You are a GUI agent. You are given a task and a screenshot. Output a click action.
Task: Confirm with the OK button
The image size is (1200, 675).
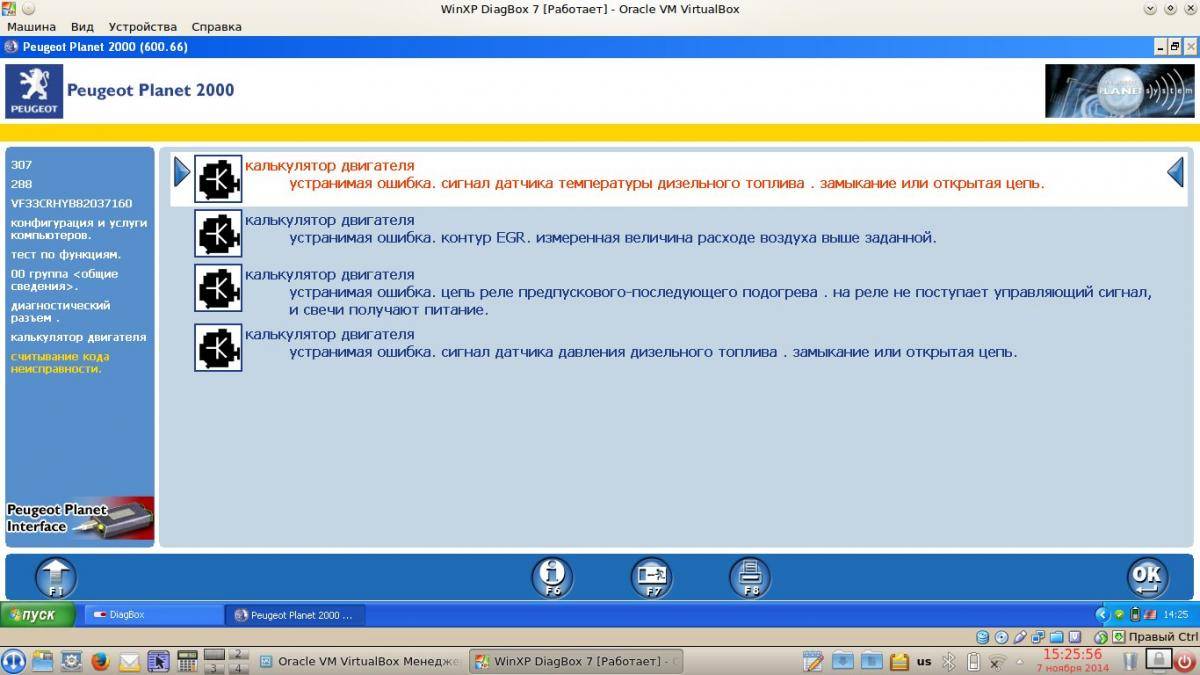tap(1147, 577)
